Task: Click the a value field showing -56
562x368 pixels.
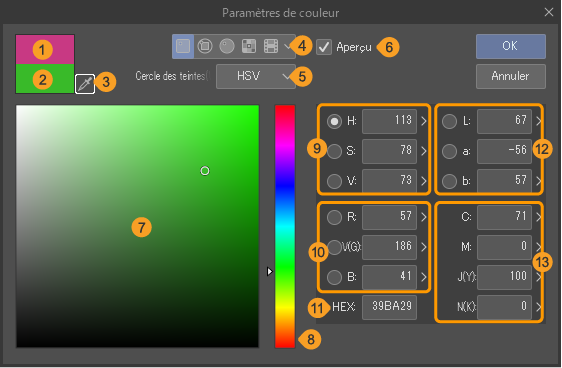Action: tap(504, 151)
